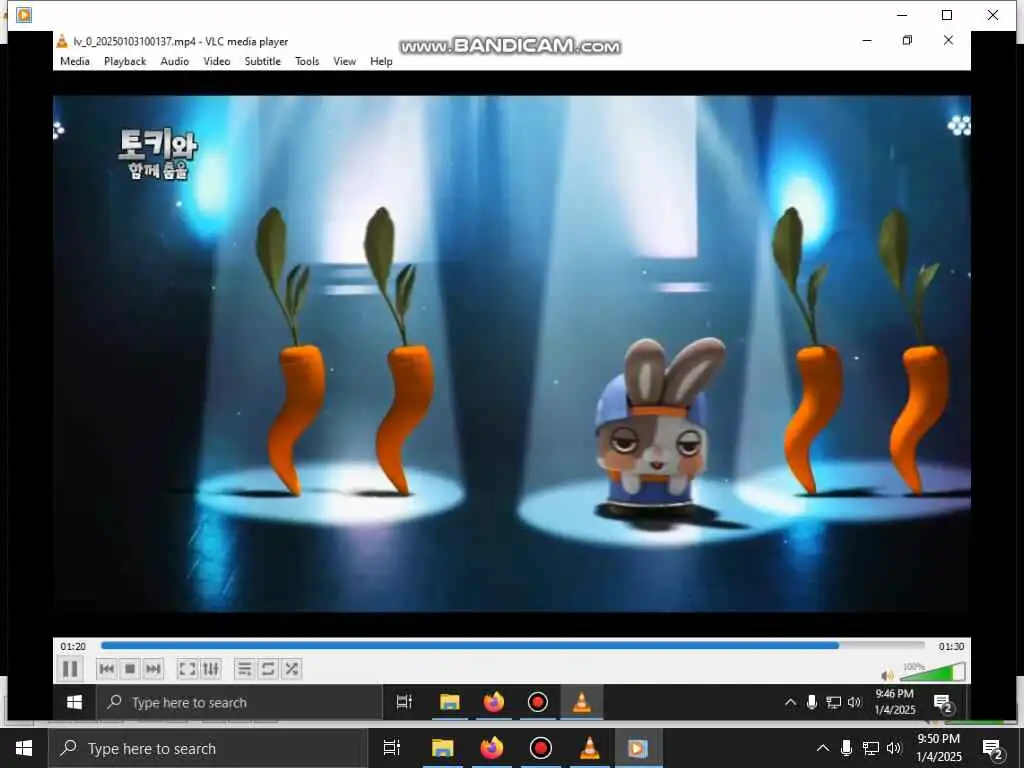Image resolution: width=1024 pixels, height=768 pixels.
Task: Open Task View in inner taskbar
Action: [404, 702]
